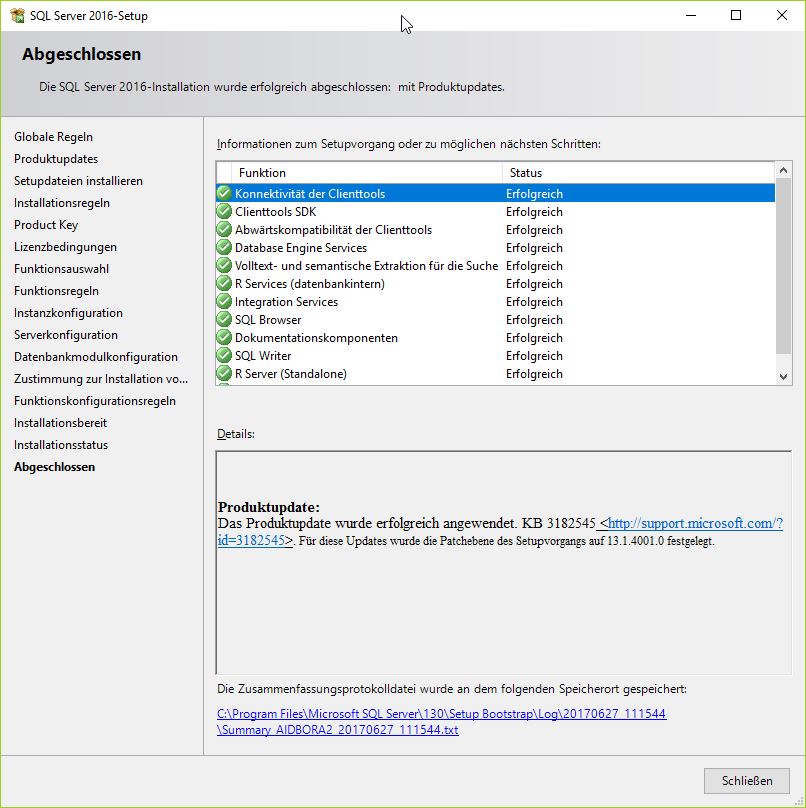
Task: Click the bold Abgeschlossen step in sidebar
Action: (x=55, y=467)
